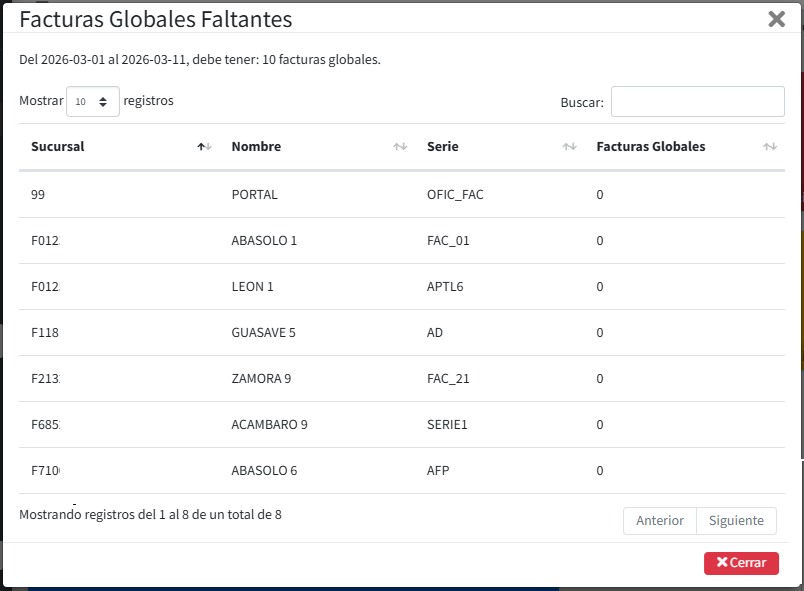
Task: Select the ABASOLO 6 row
Action: pos(264,471)
